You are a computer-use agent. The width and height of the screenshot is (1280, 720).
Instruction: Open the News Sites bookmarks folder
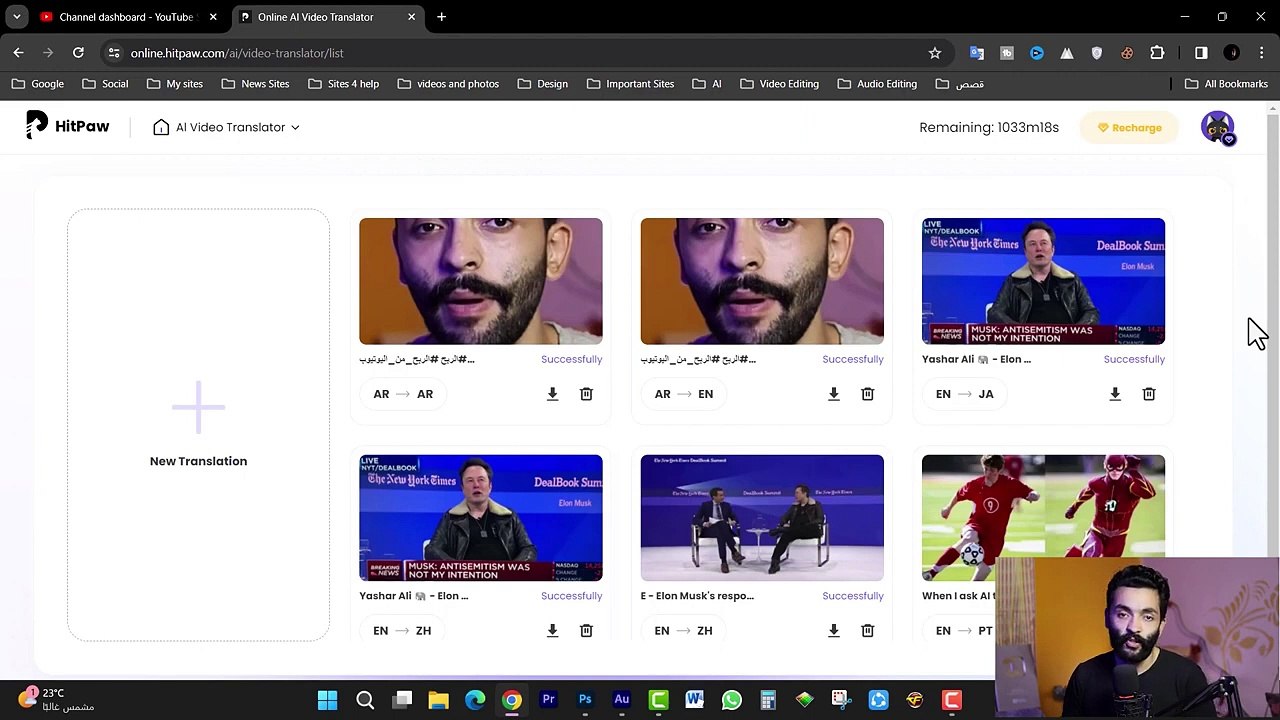coord(255,84)
